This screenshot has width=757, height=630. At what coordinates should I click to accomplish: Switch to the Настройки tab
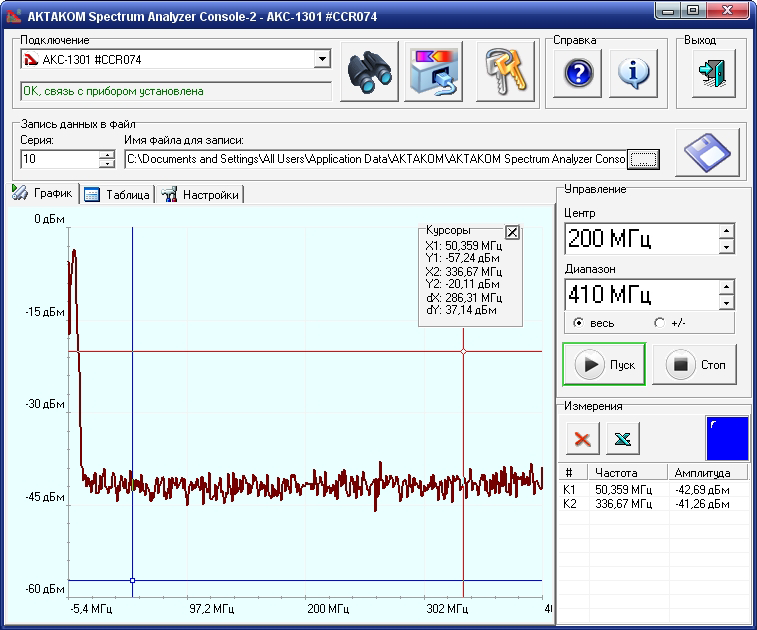pyautogui.click(x=200, y=195)
